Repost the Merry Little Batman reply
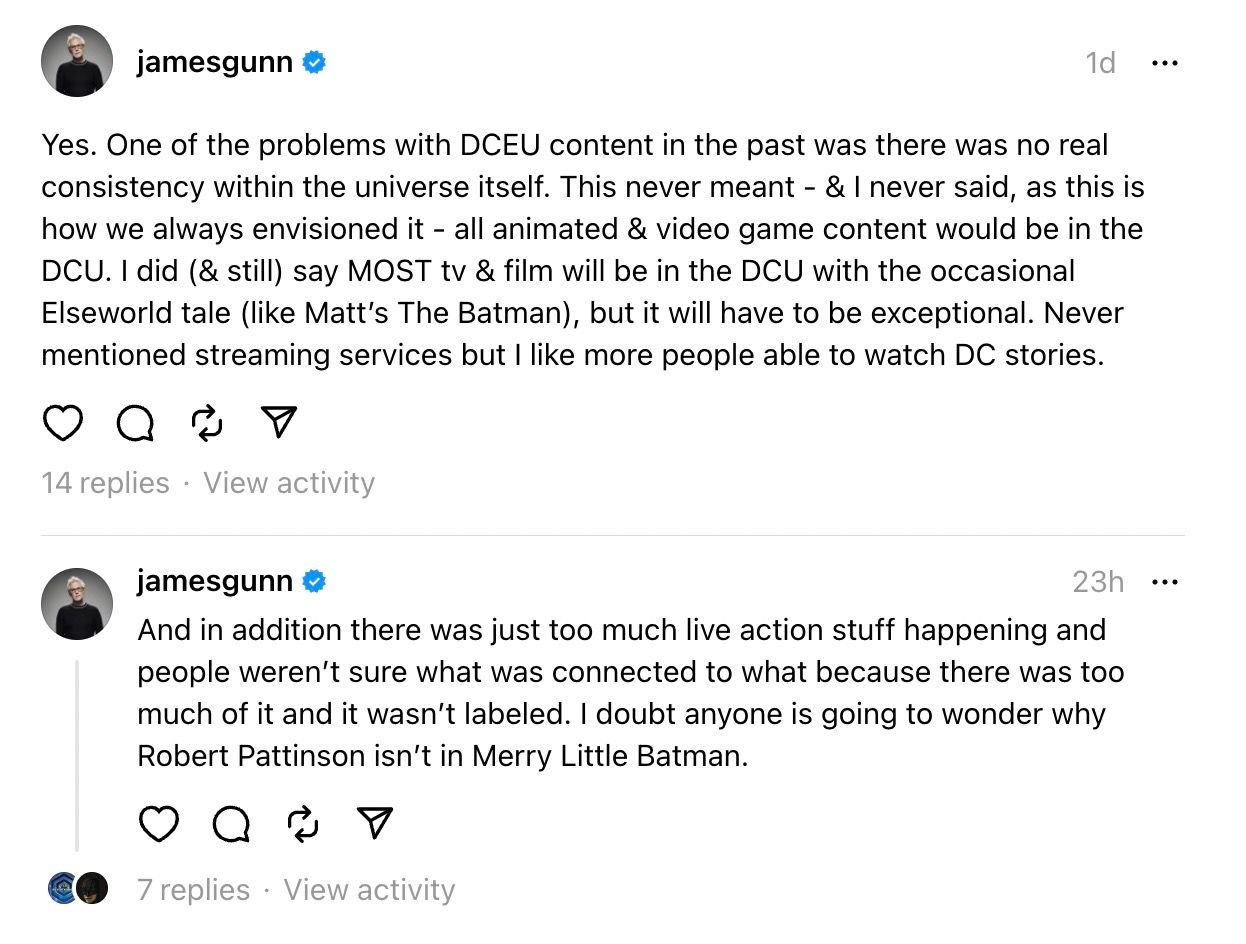This screenshot has width=1246, height=944. pos(303,824)
